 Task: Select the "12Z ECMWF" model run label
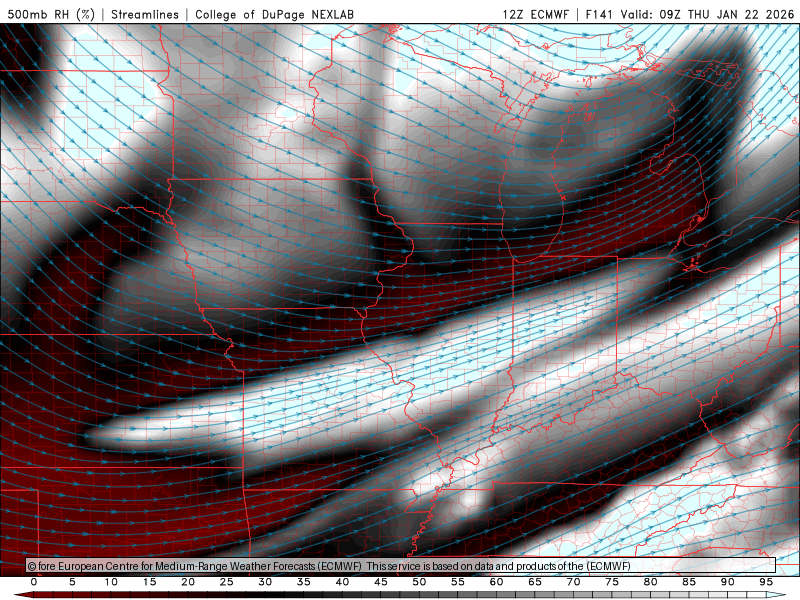536,14
